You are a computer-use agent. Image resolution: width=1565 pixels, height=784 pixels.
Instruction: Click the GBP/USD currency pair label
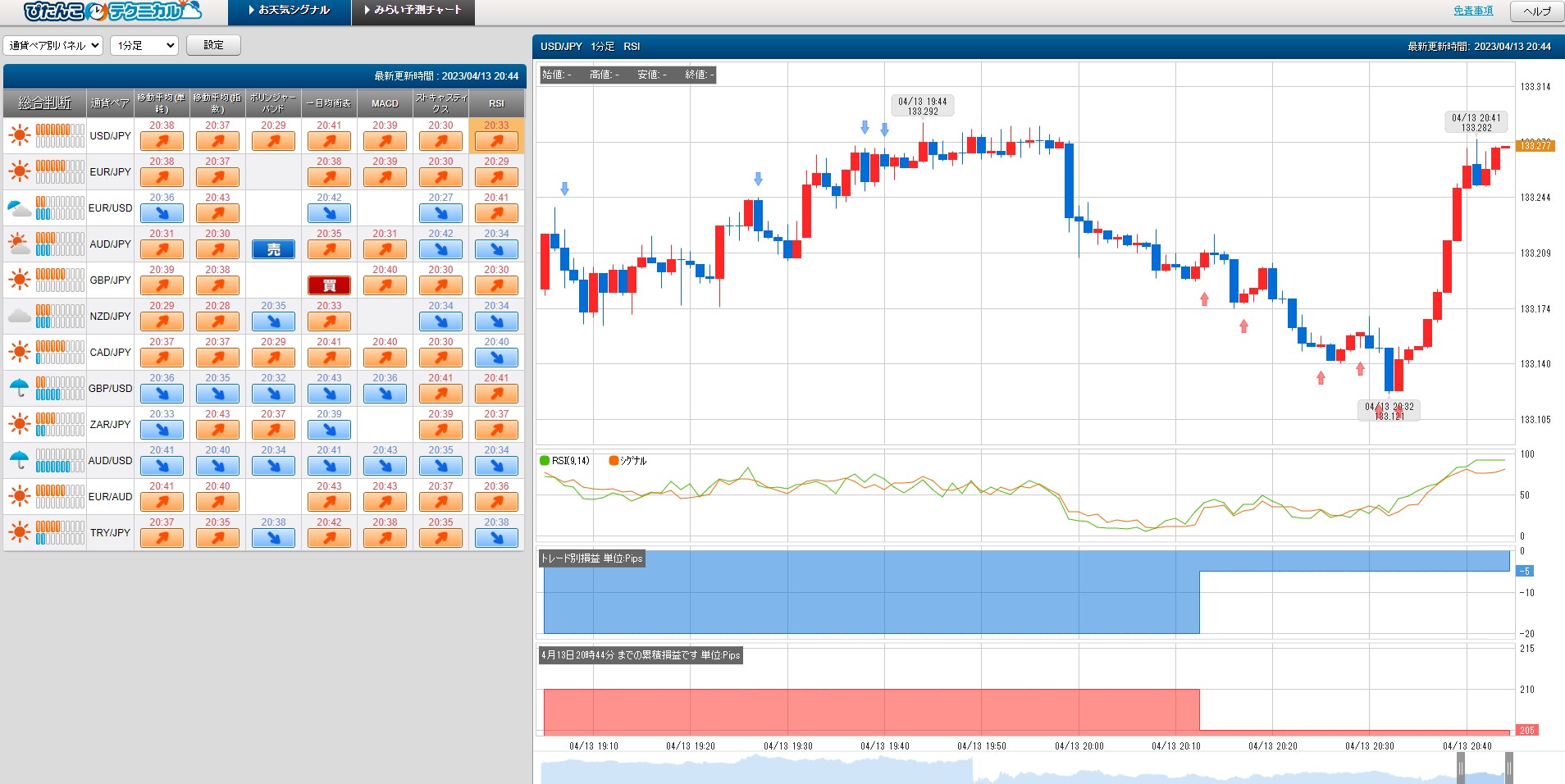(111, 388)
